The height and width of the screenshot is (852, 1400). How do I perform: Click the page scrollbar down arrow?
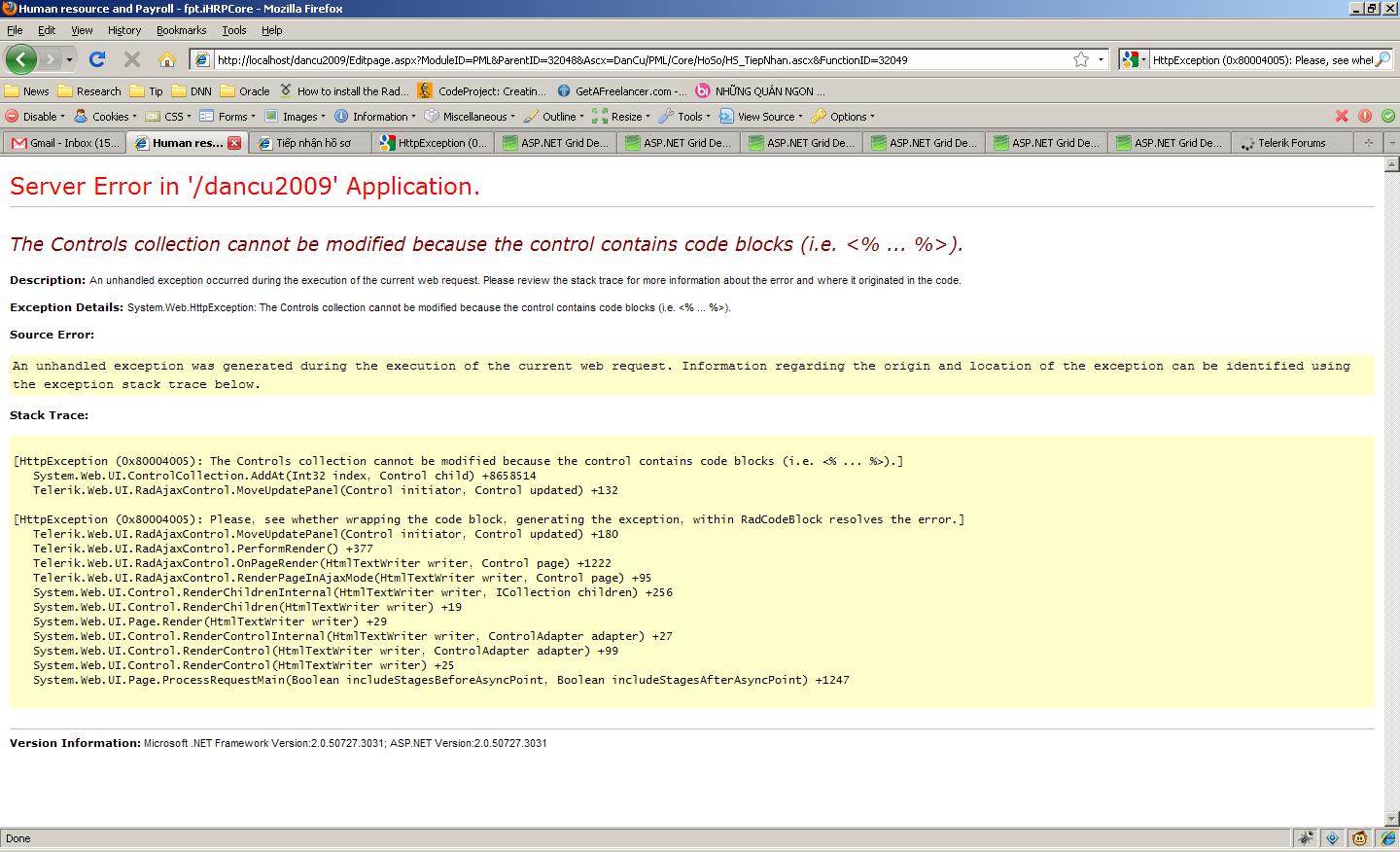click(1392, 819)
